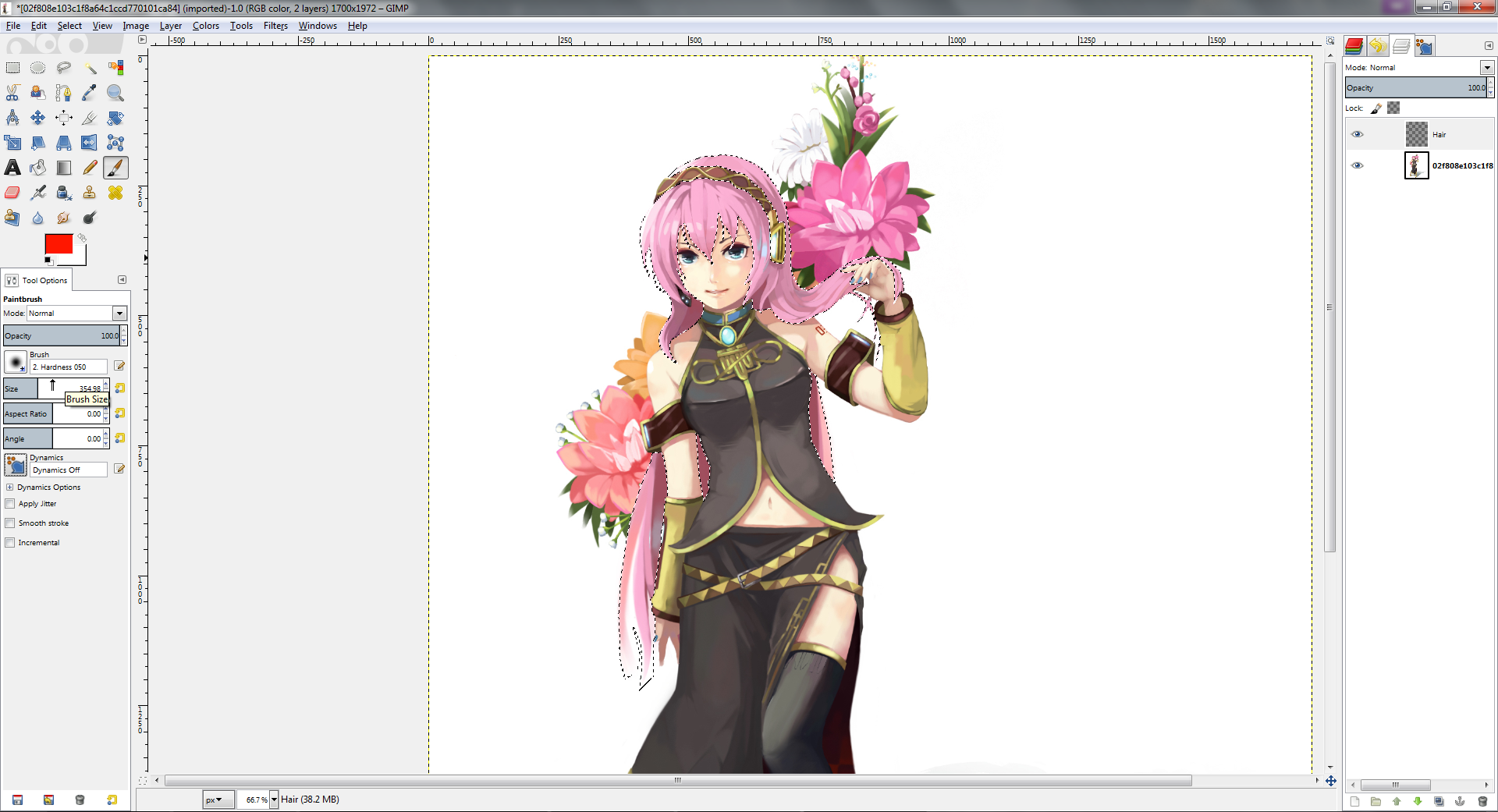Select the Color Picker tool
Image resolution: width=1498 pixels, height=812 pixels.
tap(90, 93)
